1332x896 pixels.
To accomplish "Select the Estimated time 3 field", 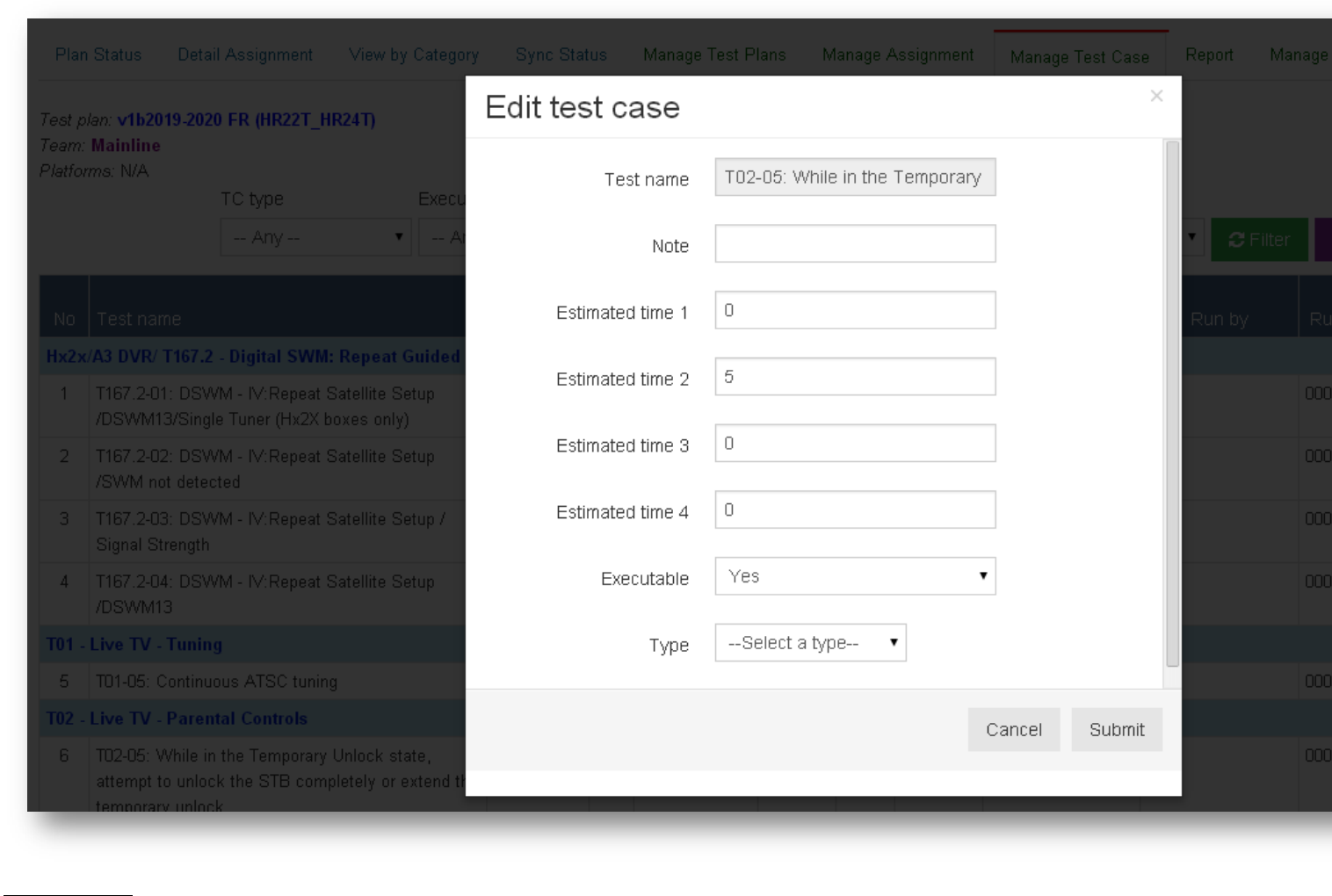I will click(855, 444).
